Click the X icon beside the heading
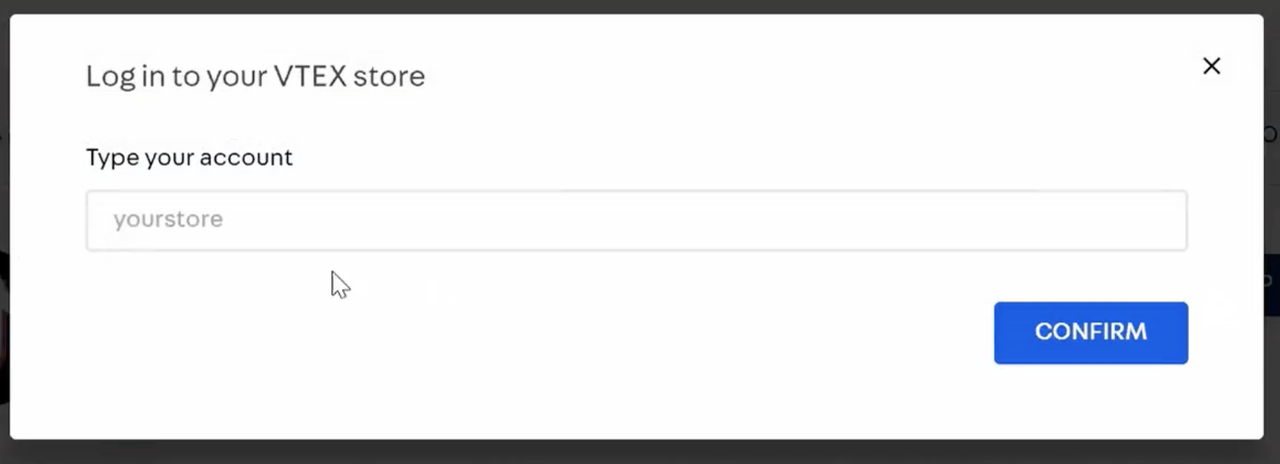Viewport: 1280px width, 464px height. [x=1211, y=66]
